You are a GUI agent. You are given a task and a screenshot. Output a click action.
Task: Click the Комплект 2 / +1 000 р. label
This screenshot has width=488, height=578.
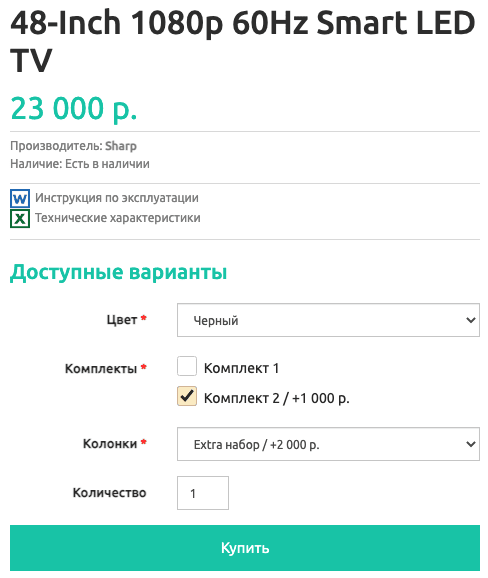click(x=276, y=398)
